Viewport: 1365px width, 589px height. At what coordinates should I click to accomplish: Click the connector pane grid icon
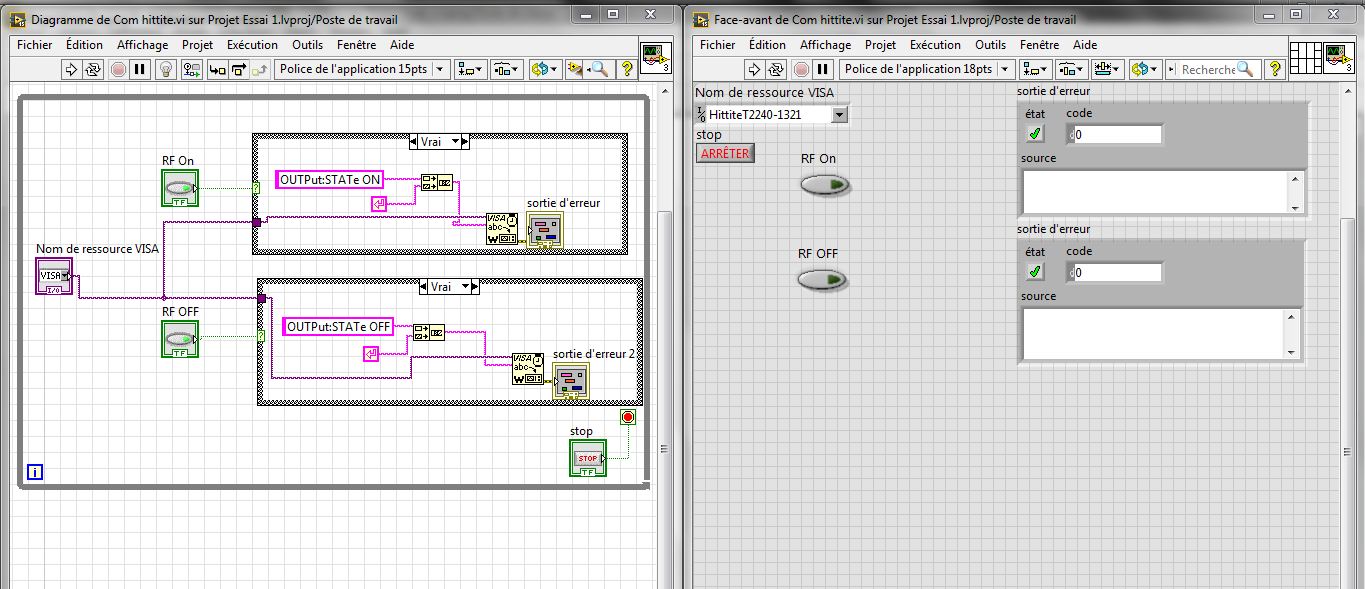click(1305, 58)
